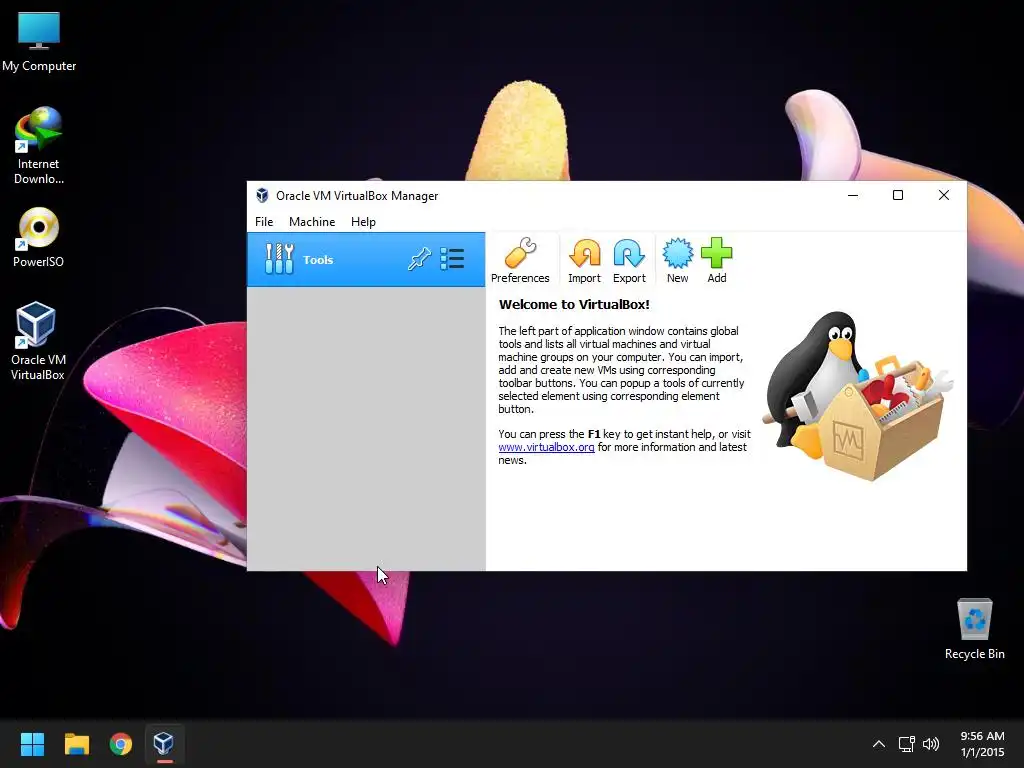Viewport: 1024px width, 768px height.
Task: Open the Tools list menu icon
Action: tap(452, 259)
